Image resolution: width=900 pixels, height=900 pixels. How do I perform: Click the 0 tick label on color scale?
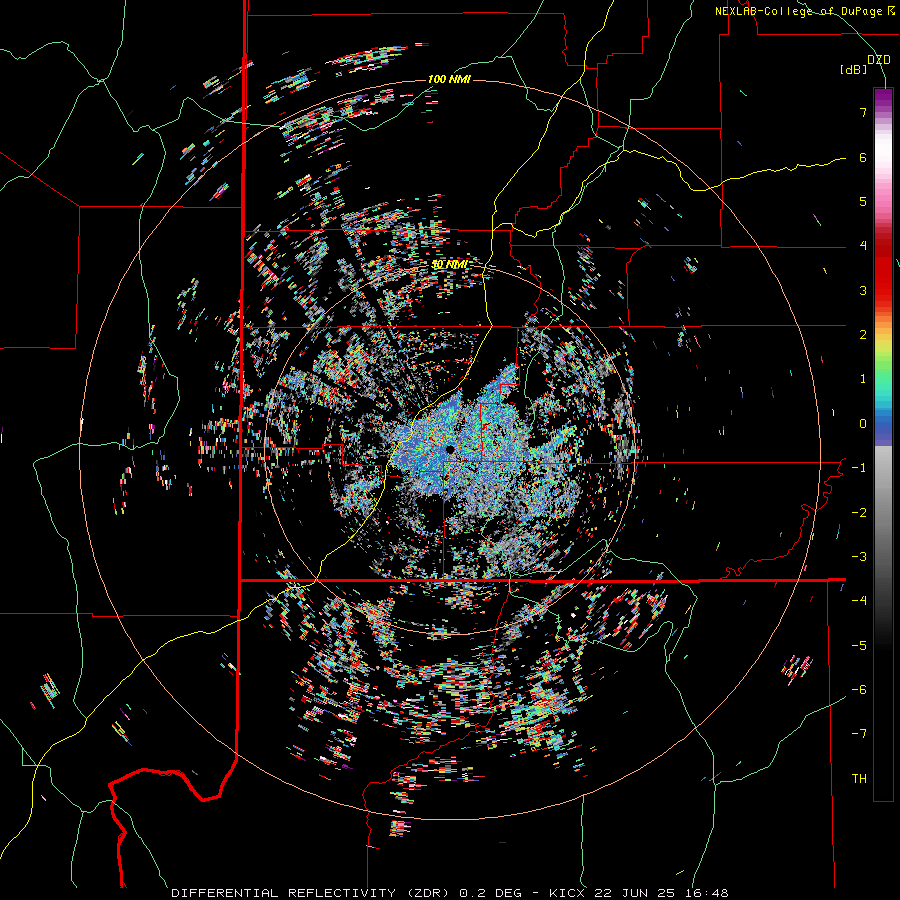(863, 424)
